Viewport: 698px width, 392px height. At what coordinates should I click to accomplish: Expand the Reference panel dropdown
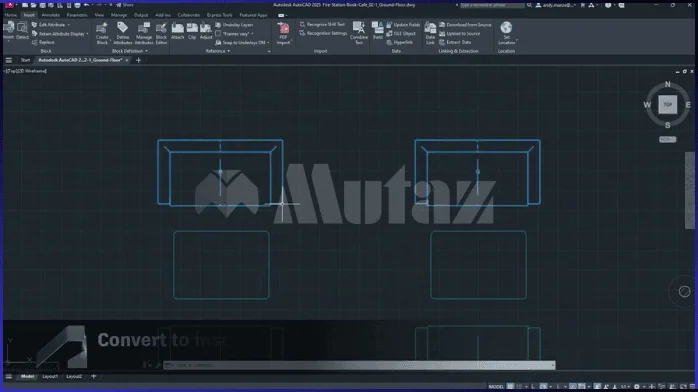[218, 51]
